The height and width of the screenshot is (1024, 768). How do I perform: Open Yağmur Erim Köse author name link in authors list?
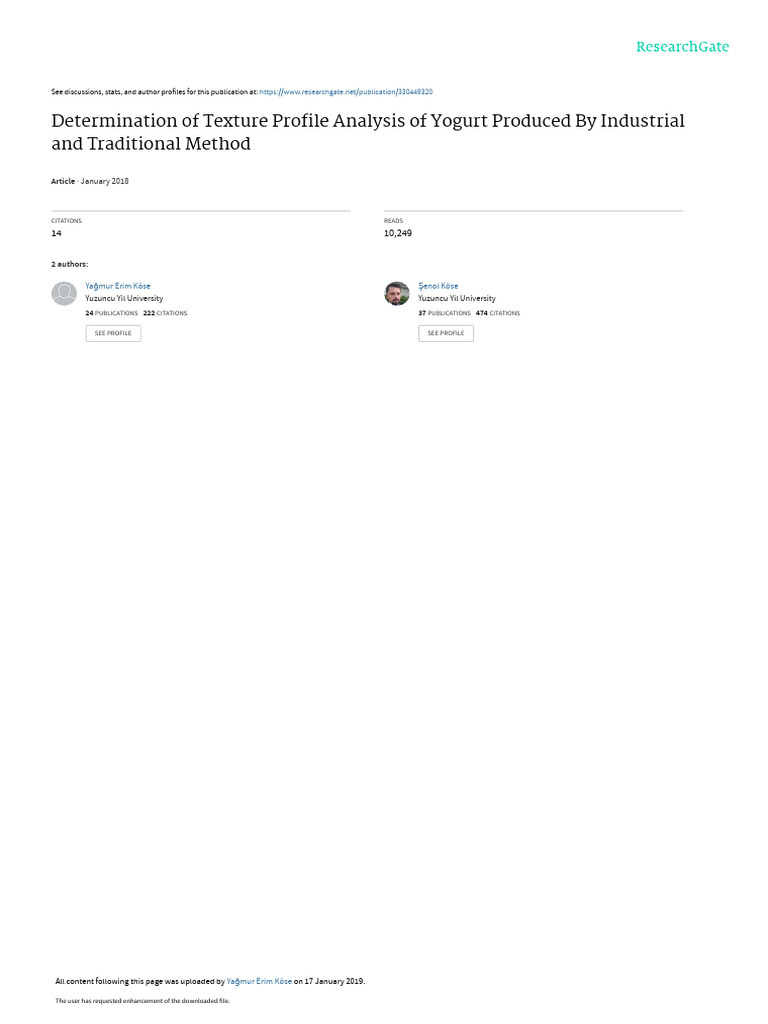118,286
